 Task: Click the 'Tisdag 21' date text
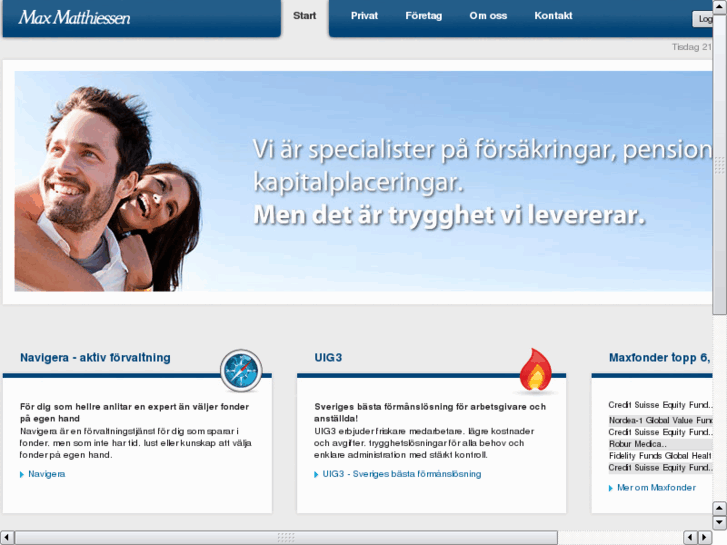(691, 47)
